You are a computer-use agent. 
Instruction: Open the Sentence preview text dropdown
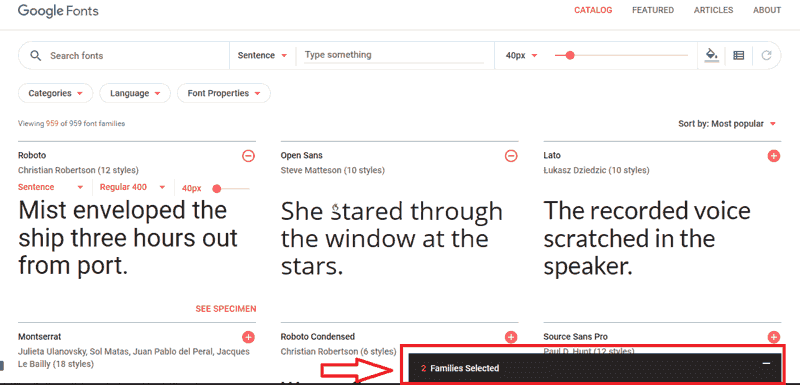click(x=262, y=56)
